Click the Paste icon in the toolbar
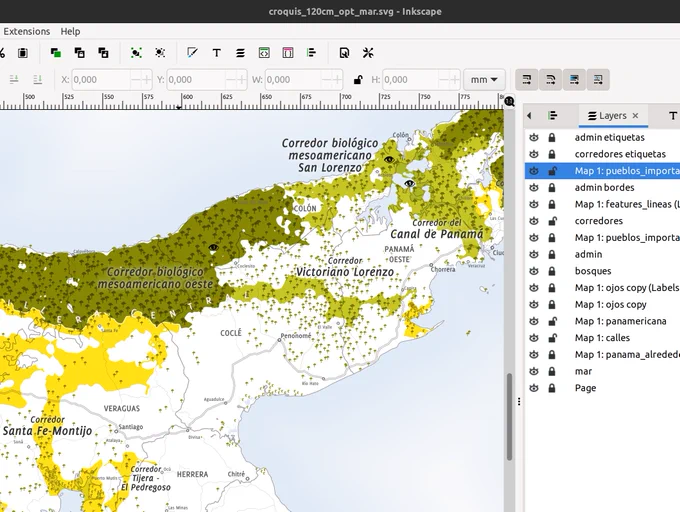Screen dimensions: 680x512 (x=23, y=53)
